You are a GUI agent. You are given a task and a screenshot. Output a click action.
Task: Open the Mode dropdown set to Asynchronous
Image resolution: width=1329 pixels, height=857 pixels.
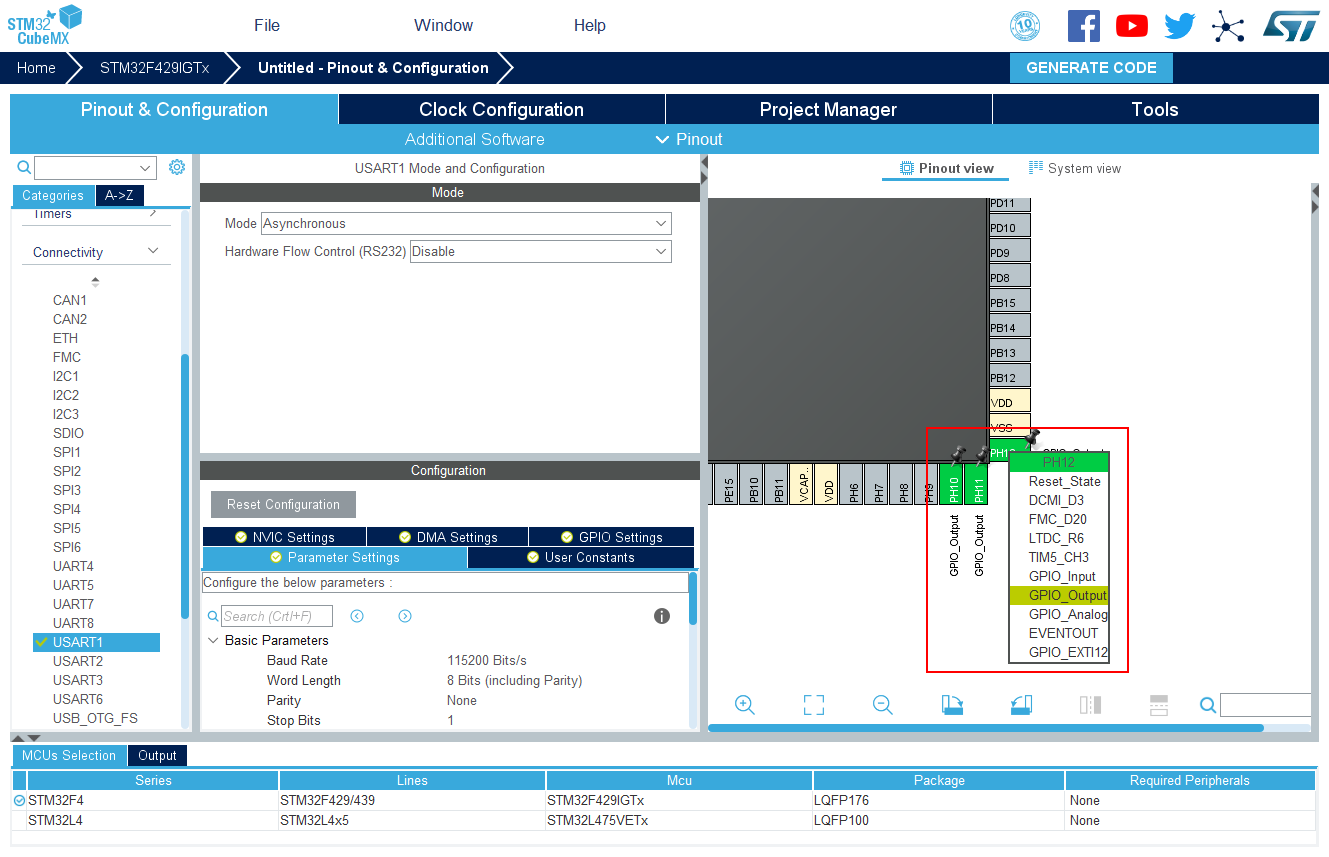coord(466,224)
